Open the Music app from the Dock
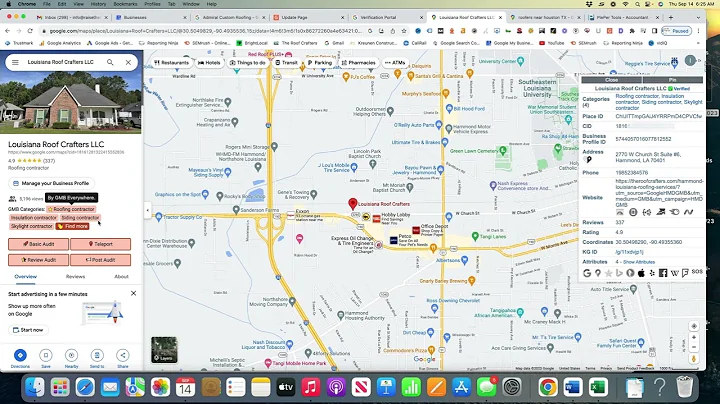Viewport: 720px width, 404px height. tap(311, 387)
